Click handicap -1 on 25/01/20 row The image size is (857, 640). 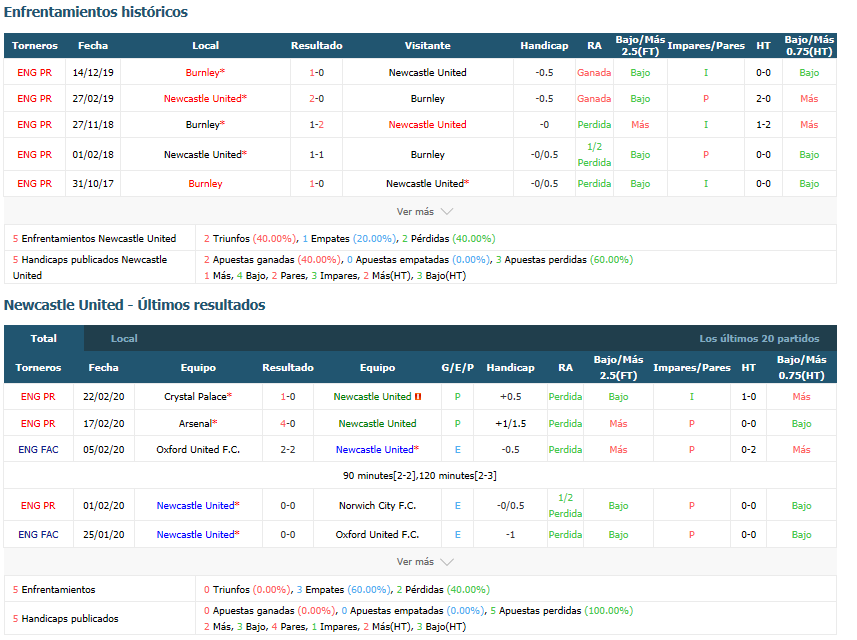tap(510, 535)
